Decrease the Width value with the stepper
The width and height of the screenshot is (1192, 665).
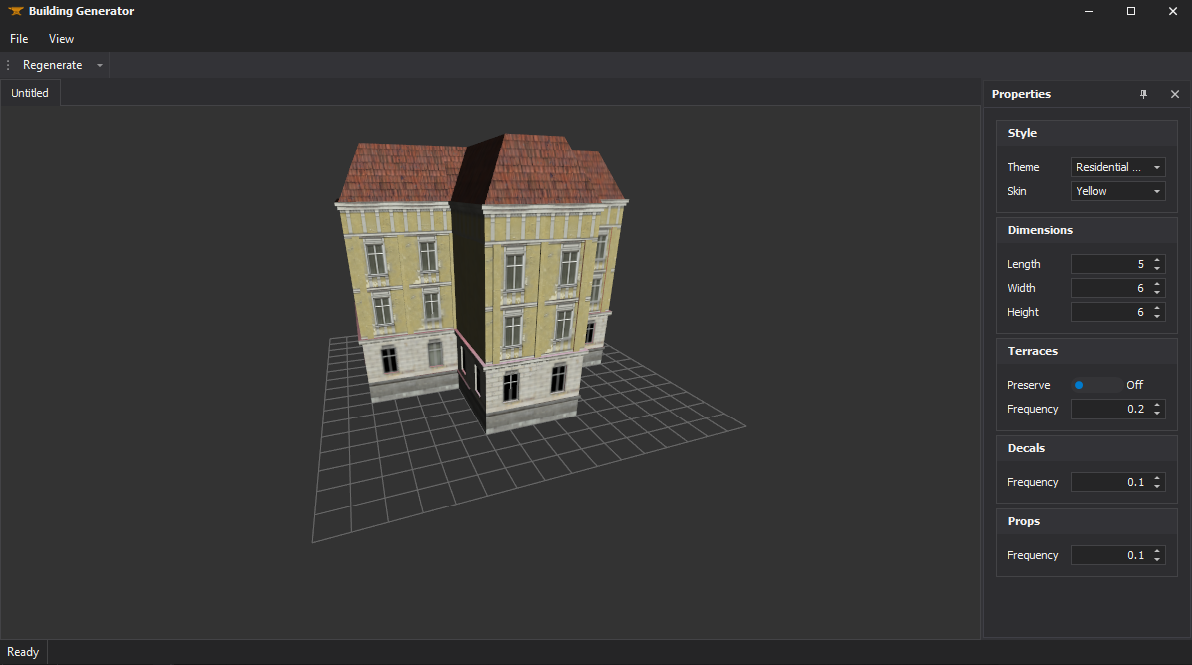coord(1157,292)
